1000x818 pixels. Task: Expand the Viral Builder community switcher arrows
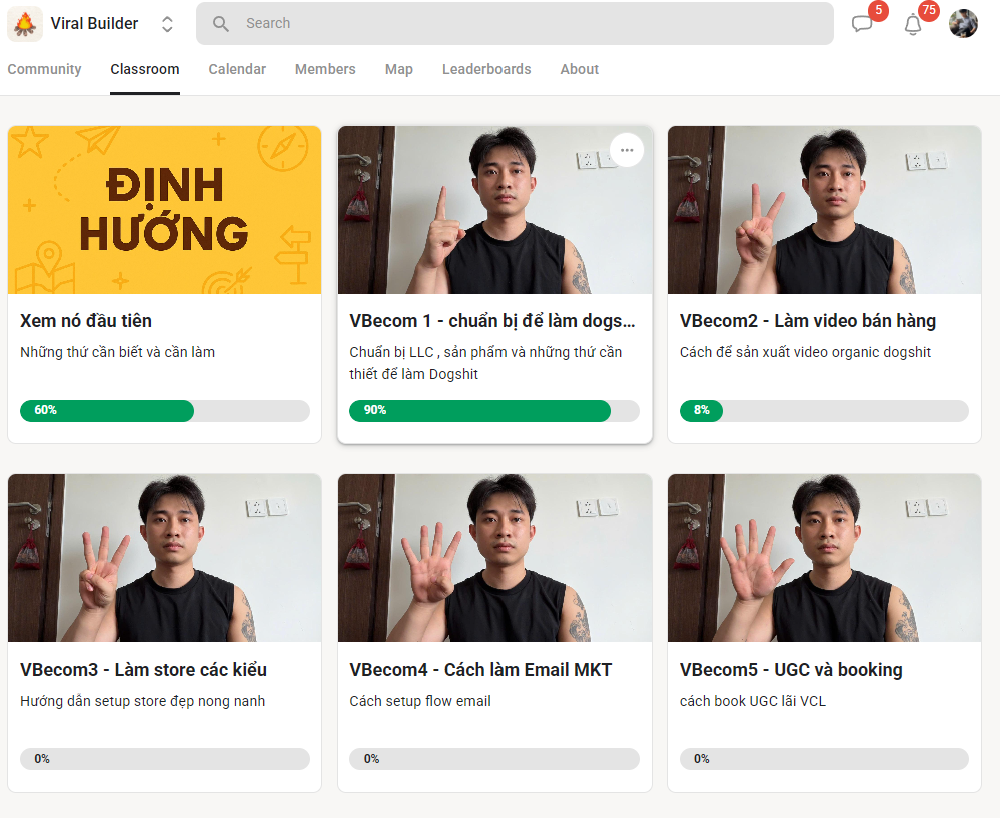167,24
